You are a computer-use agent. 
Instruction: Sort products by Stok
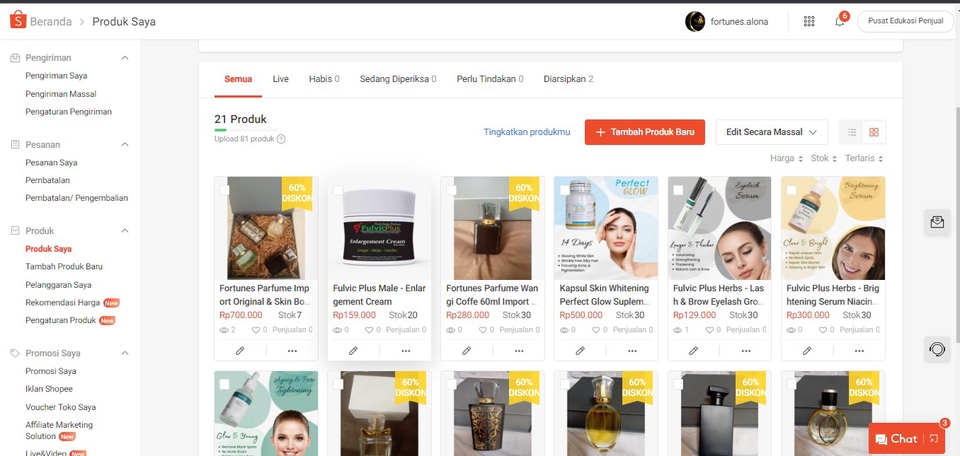(x=823, y=159)
